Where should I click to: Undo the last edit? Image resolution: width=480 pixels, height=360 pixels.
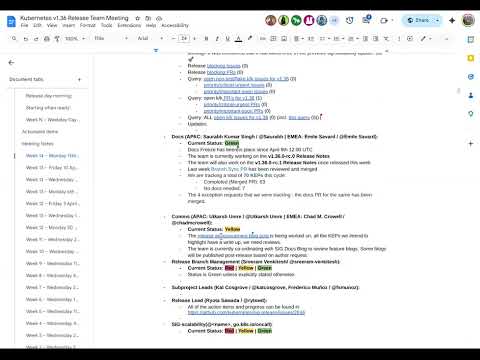[x=25, y=39]
